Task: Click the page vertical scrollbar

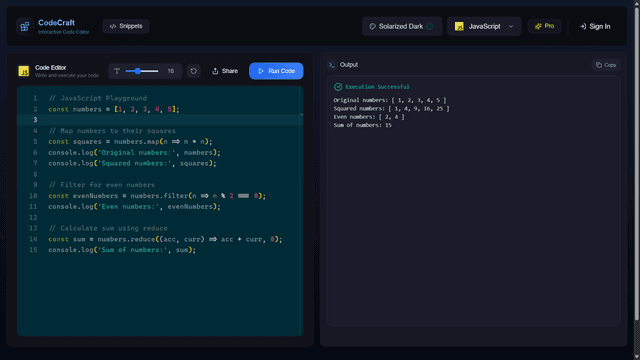Action: (x=637, y=163)
